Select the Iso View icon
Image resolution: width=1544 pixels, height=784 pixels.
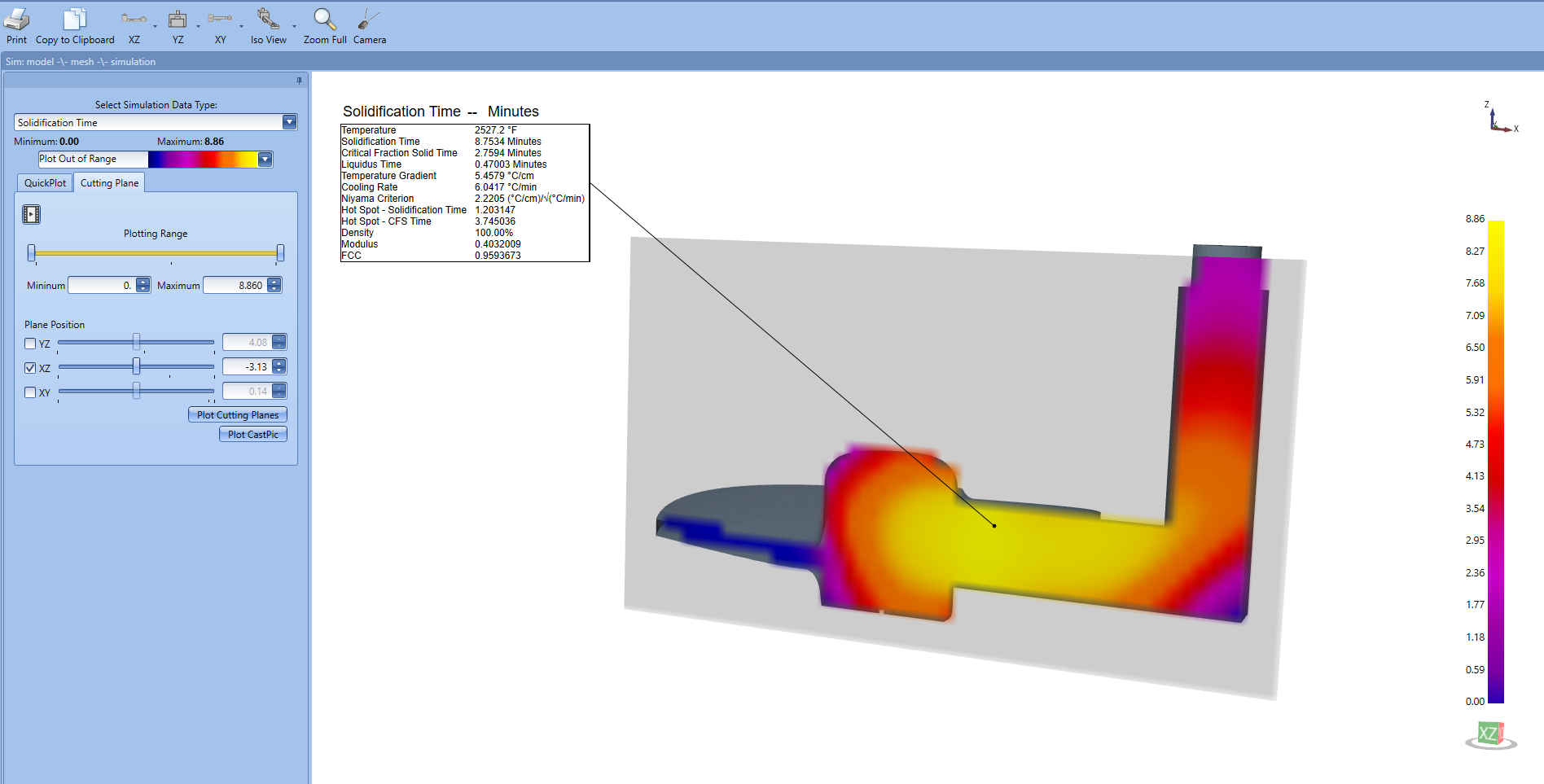[x=268, y=19]
